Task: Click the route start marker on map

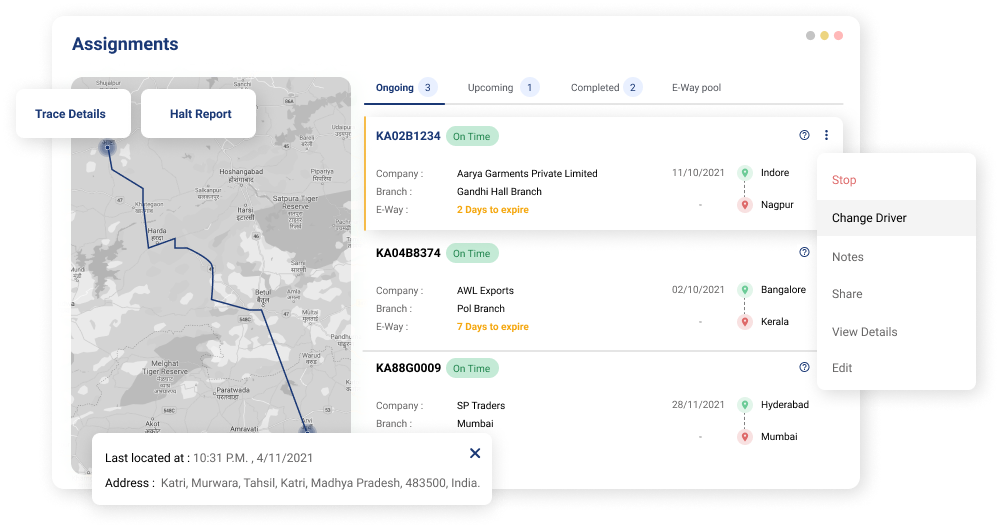Action: (x=109, y=148)
